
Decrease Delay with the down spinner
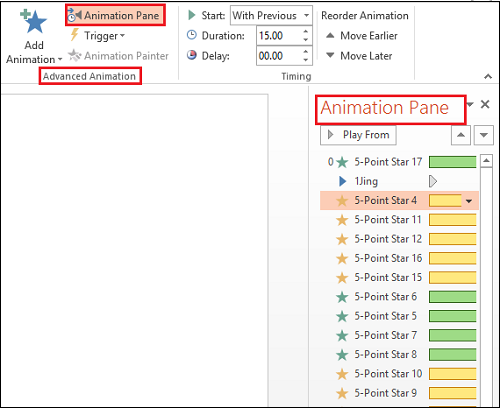305,60
